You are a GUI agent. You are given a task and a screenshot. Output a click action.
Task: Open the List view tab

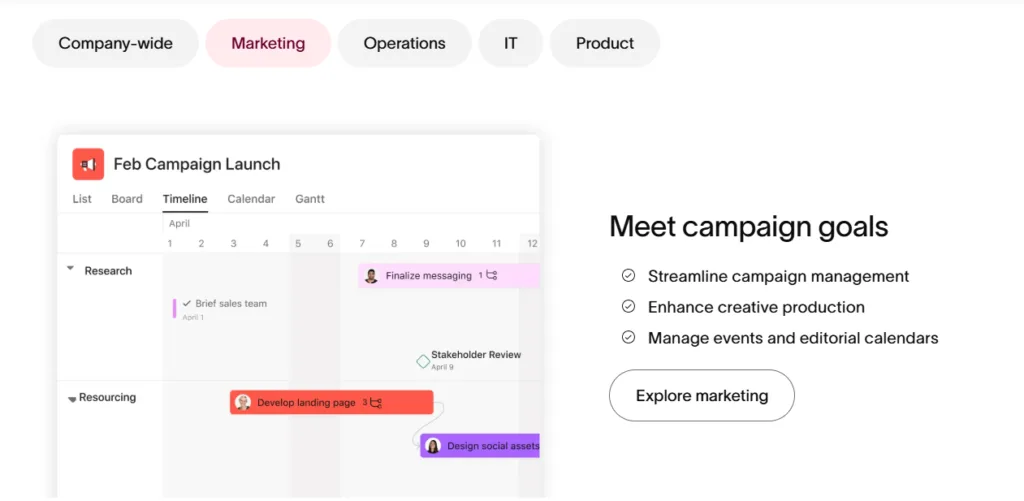tap(82, 199)
